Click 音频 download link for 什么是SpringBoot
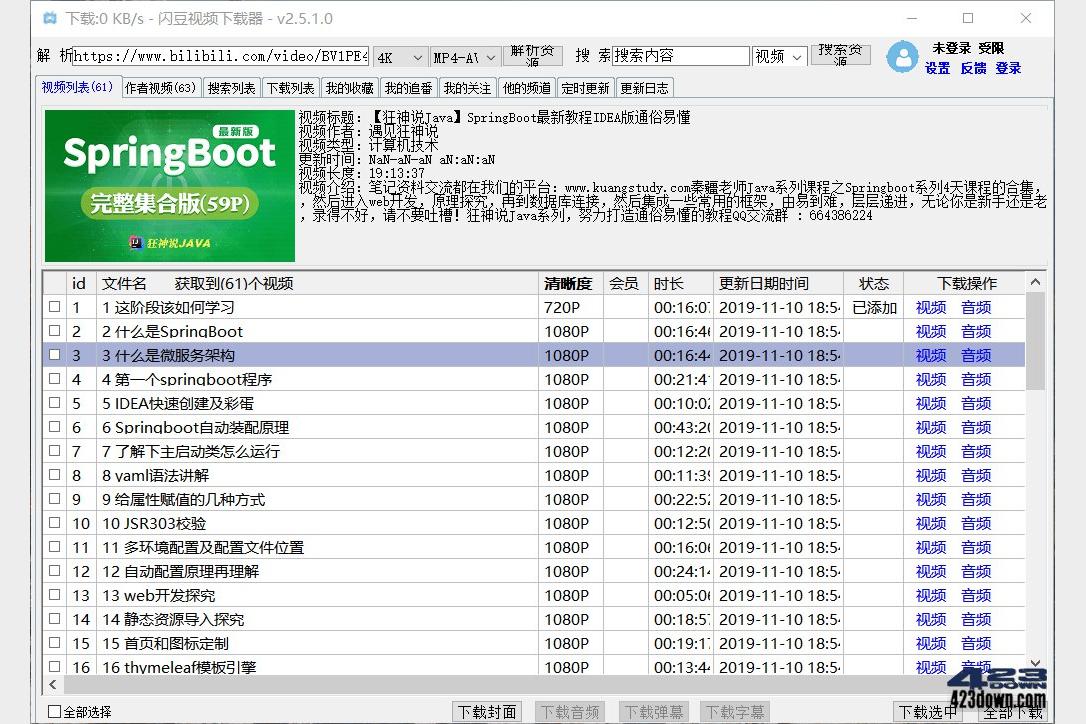 coord(976,331)
